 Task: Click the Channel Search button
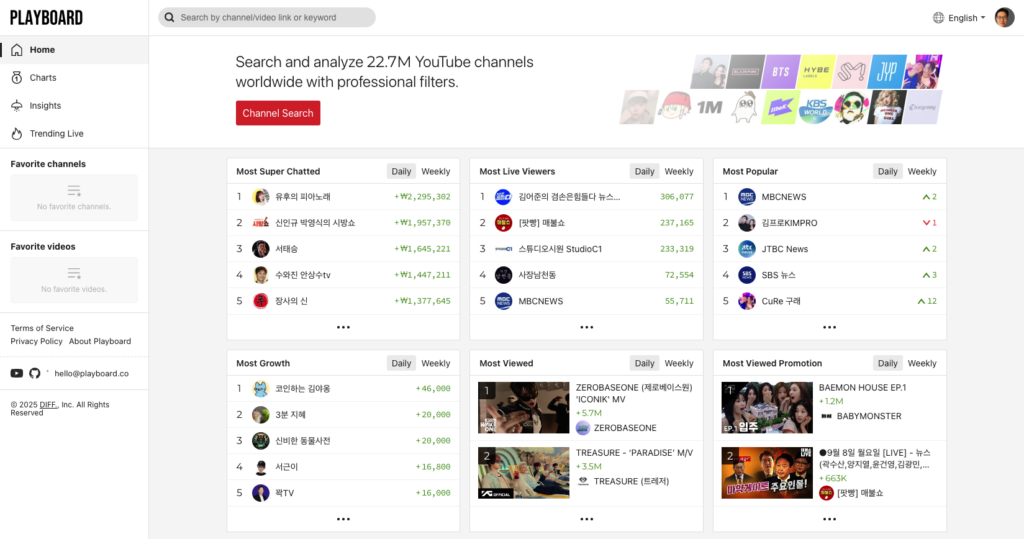tap(278, 113)
